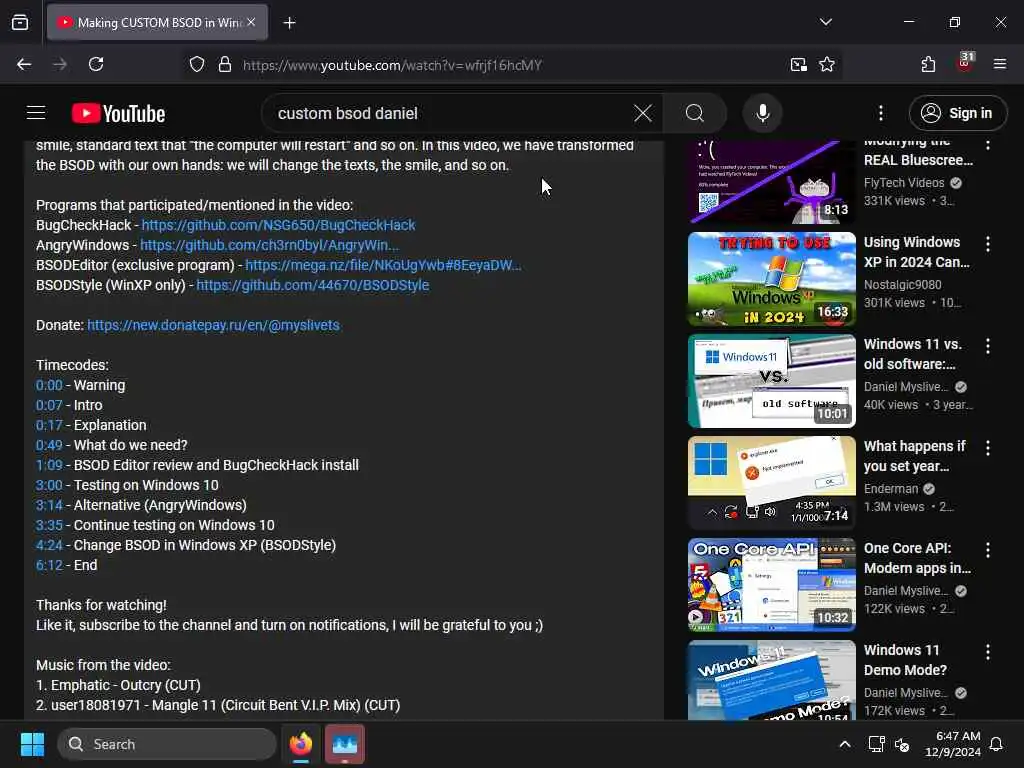Viewport: 1024px width, 768px height.
Task: Open options for Using Windows XP video
Action: click(x=987, y=244)
